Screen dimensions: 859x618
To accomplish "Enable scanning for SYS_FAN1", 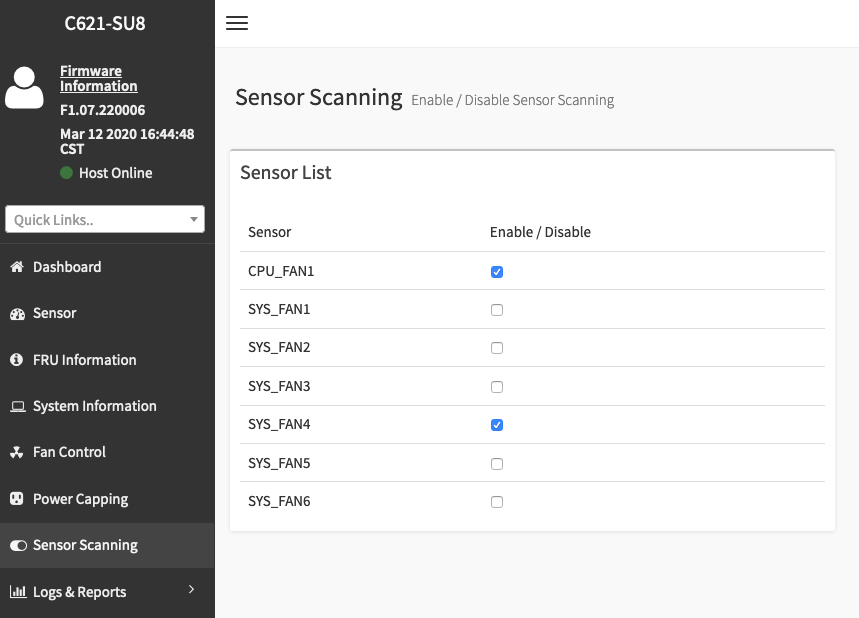I will click(497, 310).
